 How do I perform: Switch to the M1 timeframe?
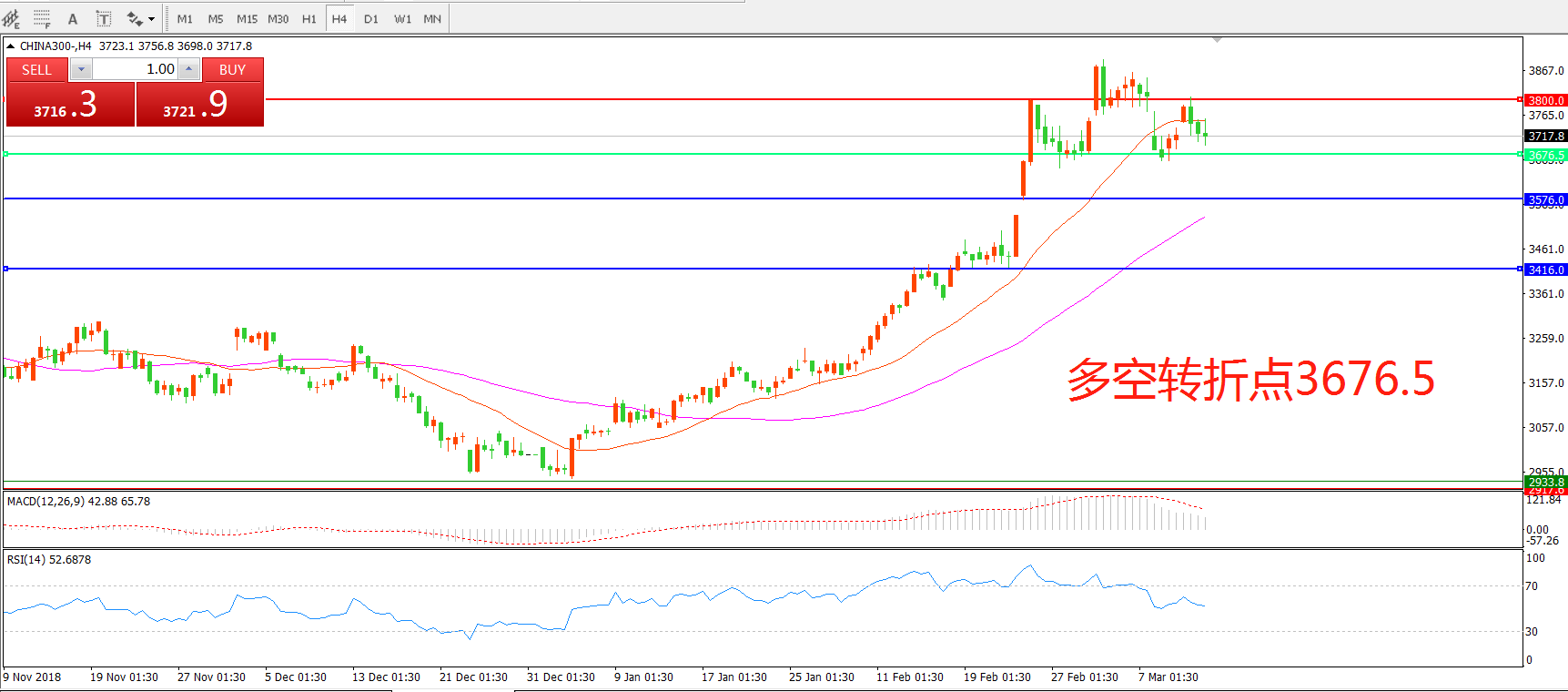tap(185, 18)
